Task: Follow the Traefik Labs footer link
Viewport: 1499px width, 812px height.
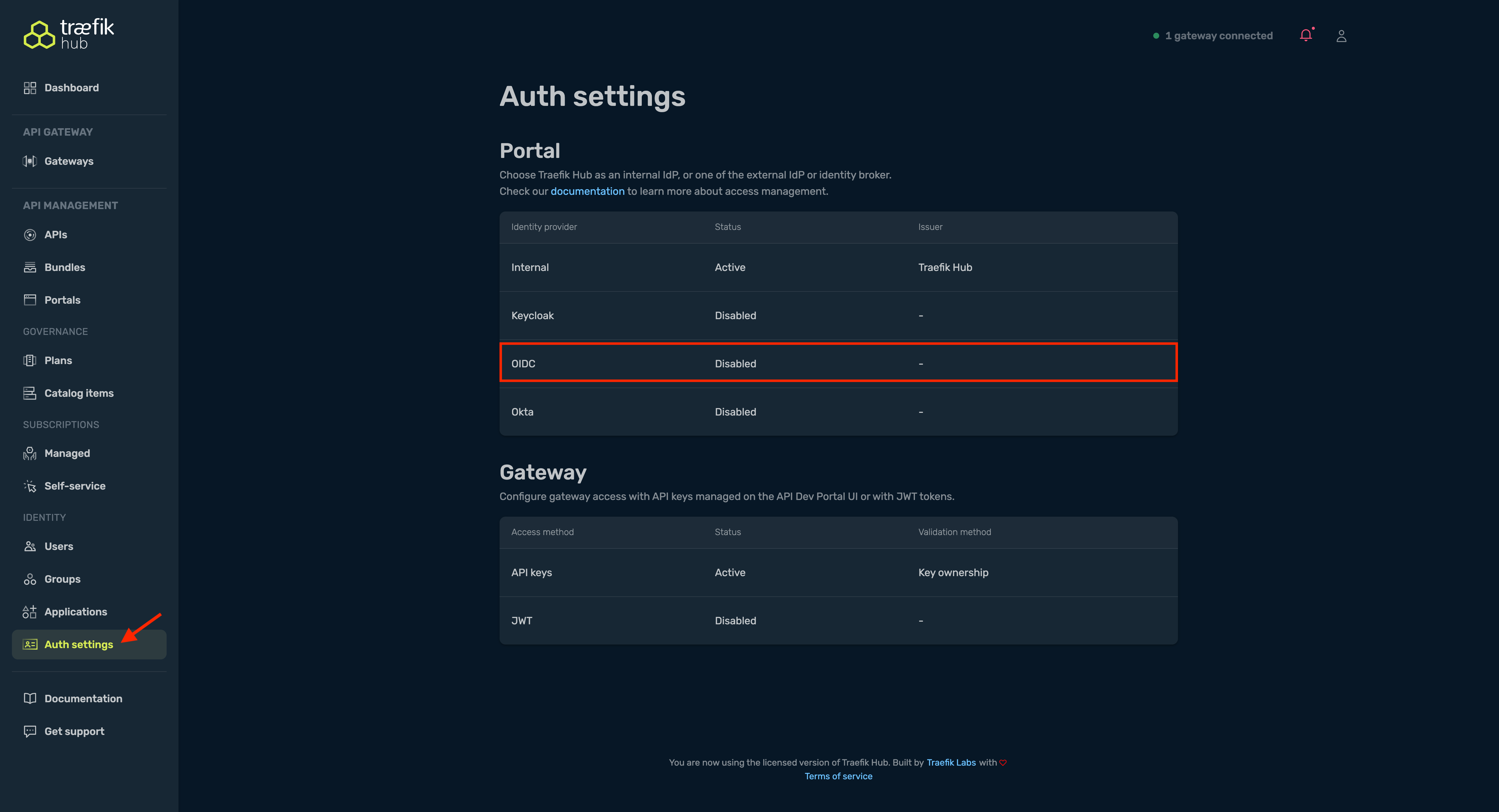Action: [951, 763]
